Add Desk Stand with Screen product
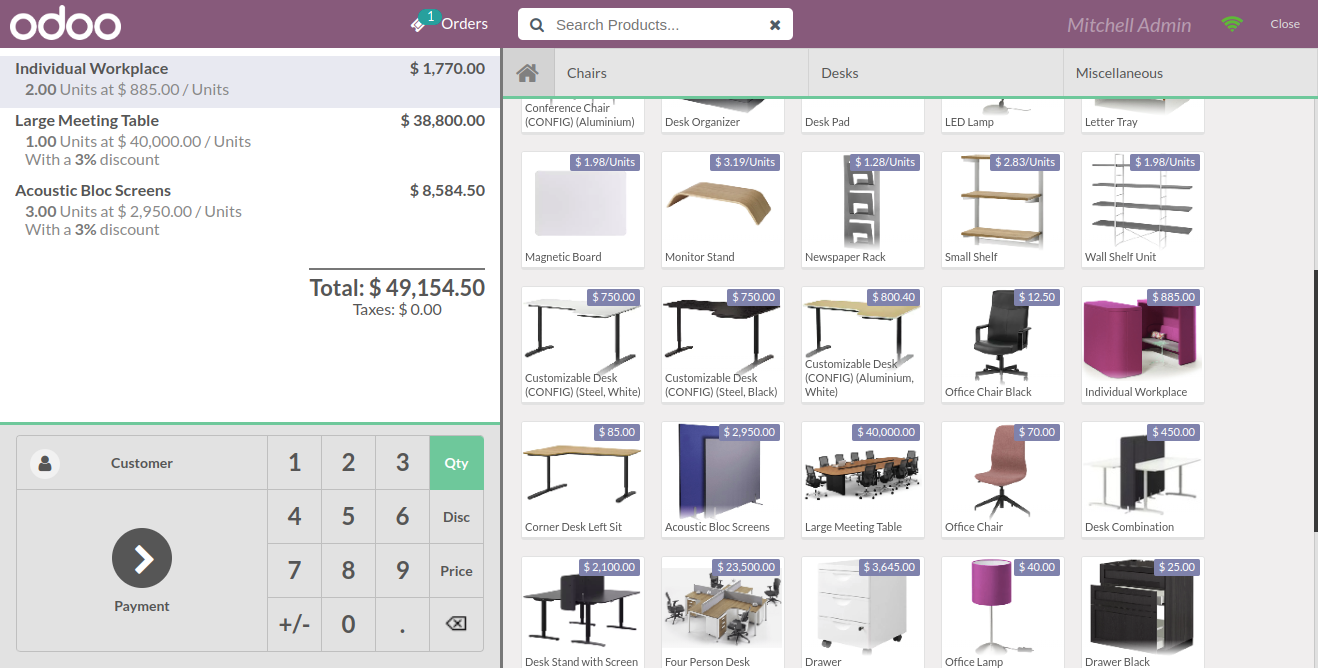This screenshot has height=668, width=1318. coord(583,612)
